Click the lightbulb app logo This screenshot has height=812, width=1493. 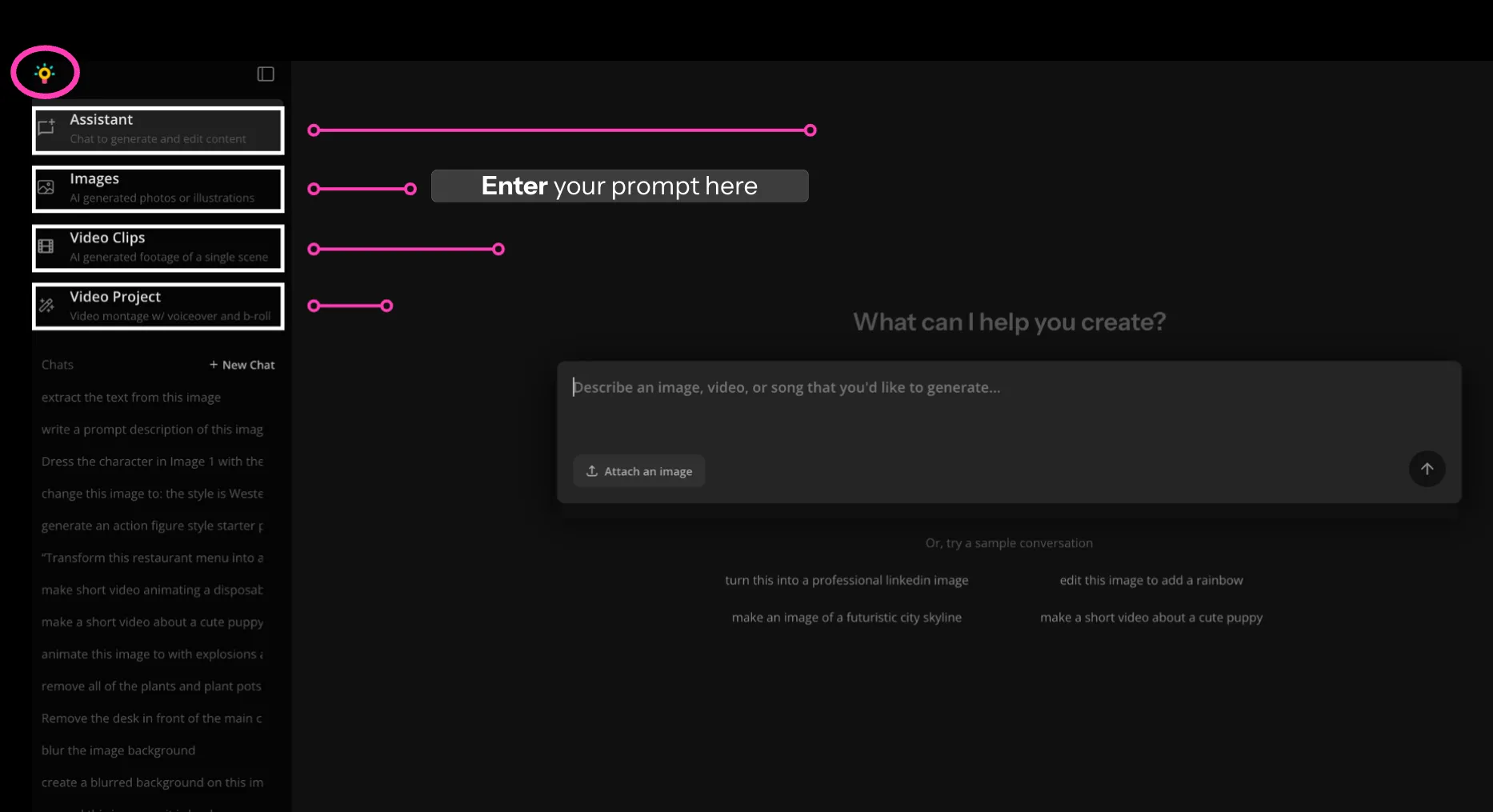pos(45,72)
